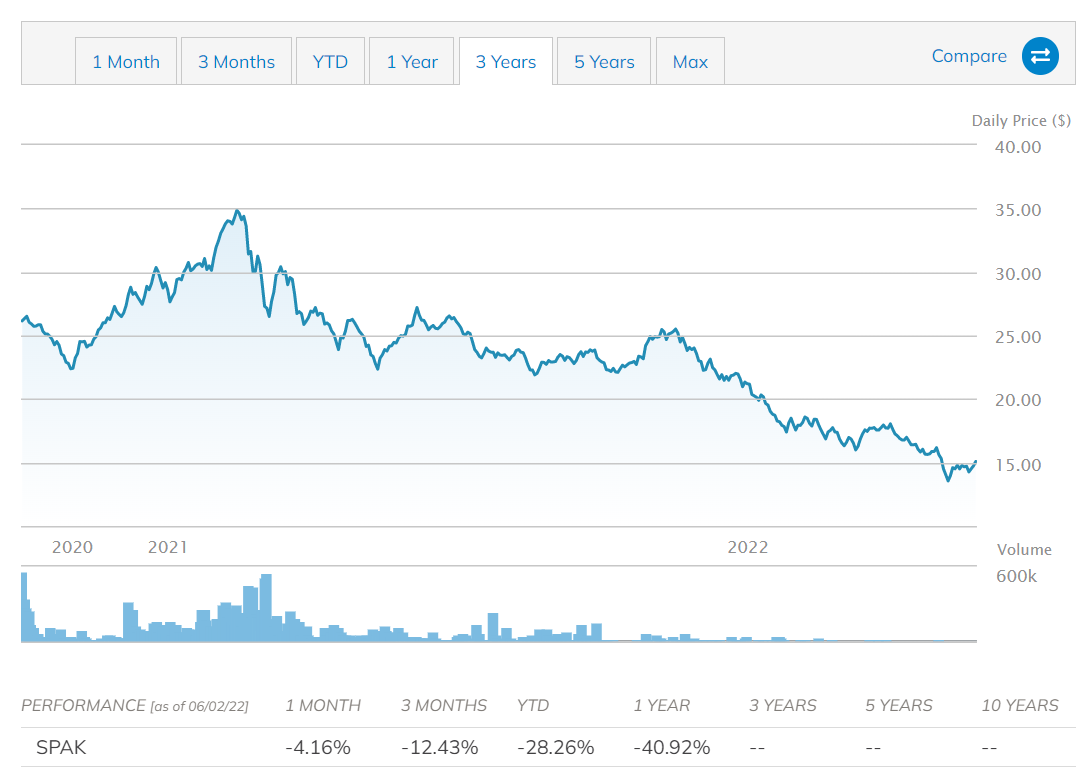Click the SPAK ticker in performance table

point(61,748)
